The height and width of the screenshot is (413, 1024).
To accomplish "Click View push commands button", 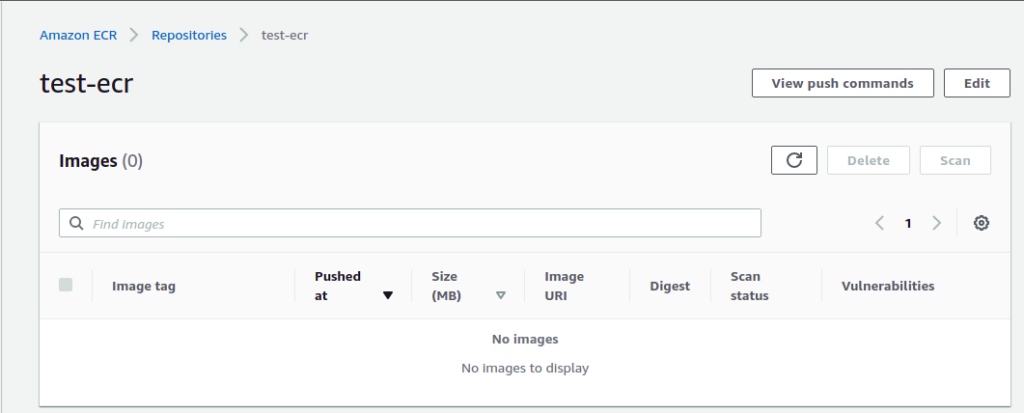I will [x=842, y=83].
